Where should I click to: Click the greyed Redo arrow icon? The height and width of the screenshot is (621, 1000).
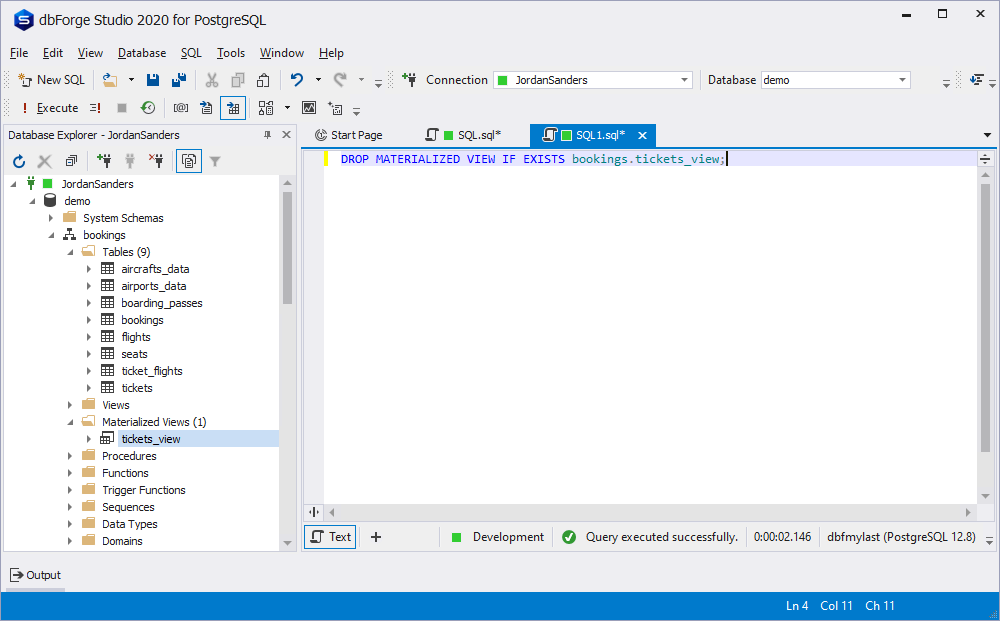click(x=340, y=80)
